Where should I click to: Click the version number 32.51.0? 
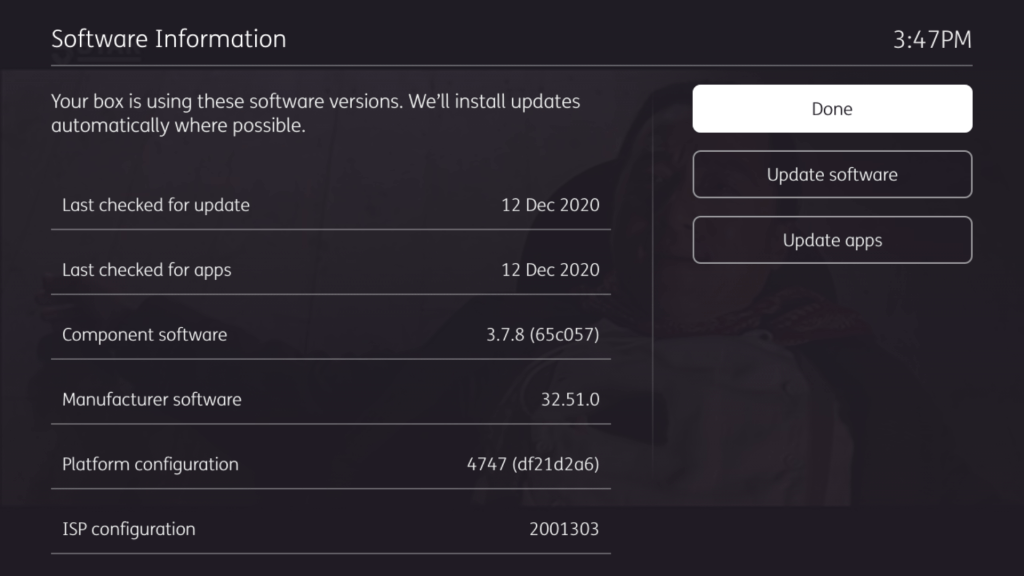(x=569, y=400)
